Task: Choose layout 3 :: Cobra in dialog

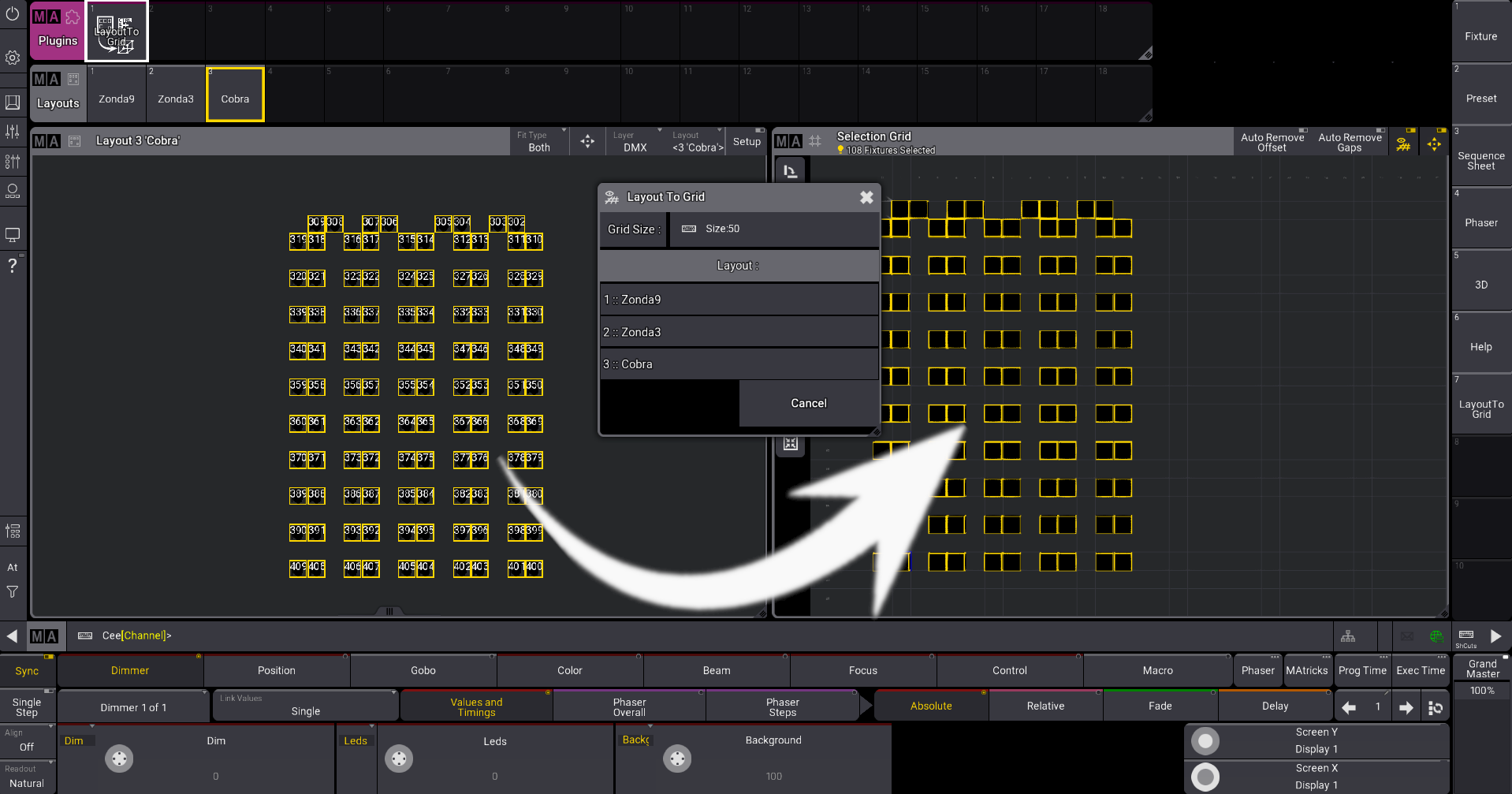Action: tap(738, 363)
